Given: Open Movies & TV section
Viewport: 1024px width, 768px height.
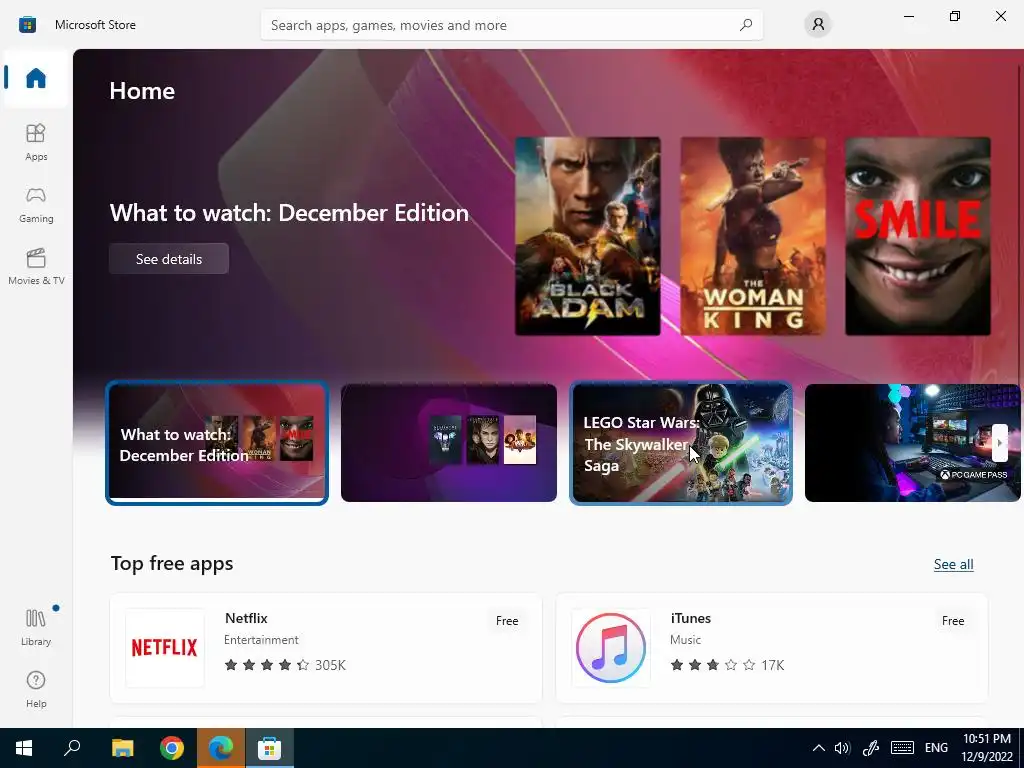Looking at the screenshot, I should pyautogui.click(x=36, y=266).
